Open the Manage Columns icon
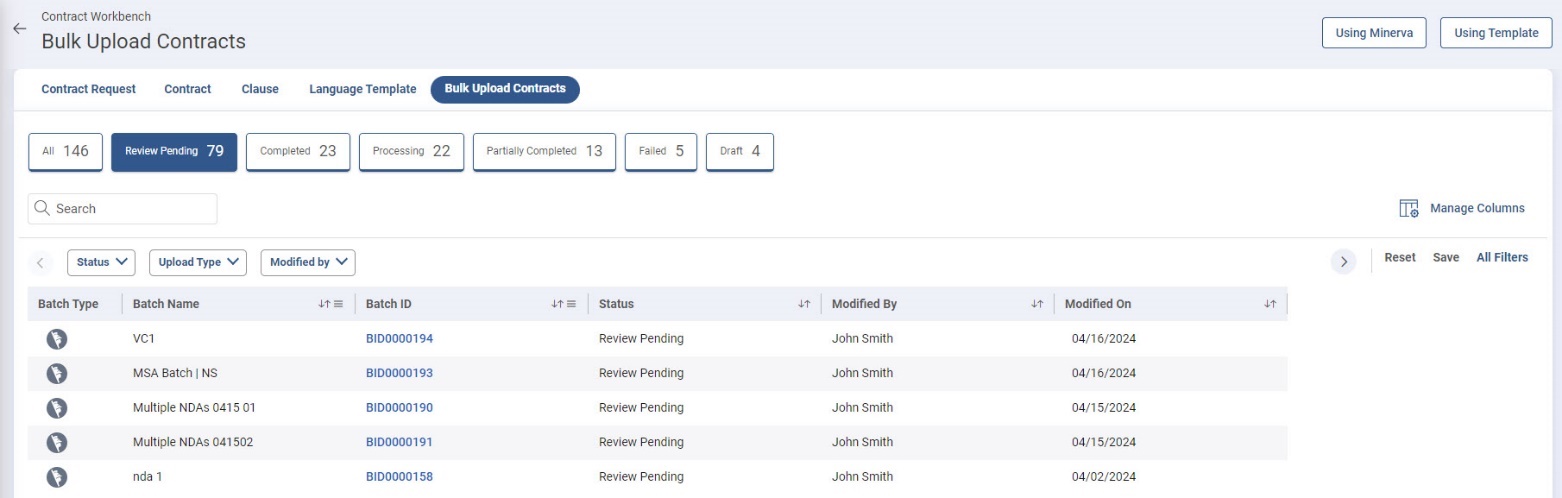The image size is (1562, 498). point(1409,209)
